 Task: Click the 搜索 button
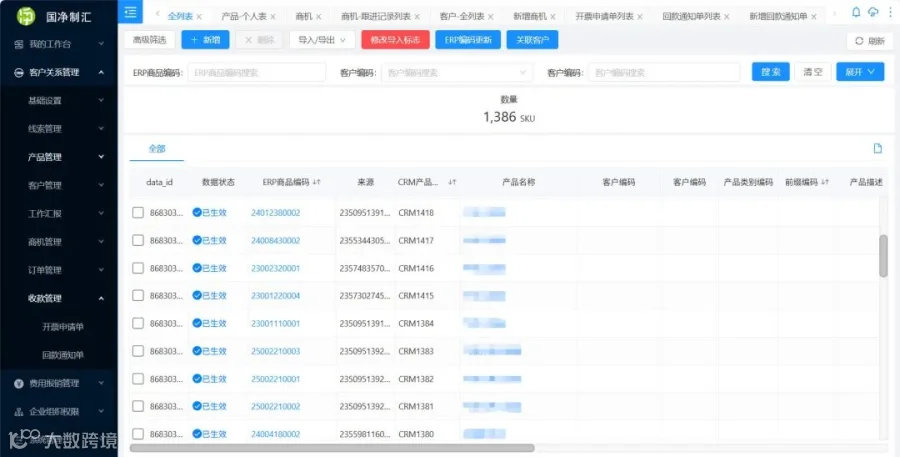tap(771, 72)
